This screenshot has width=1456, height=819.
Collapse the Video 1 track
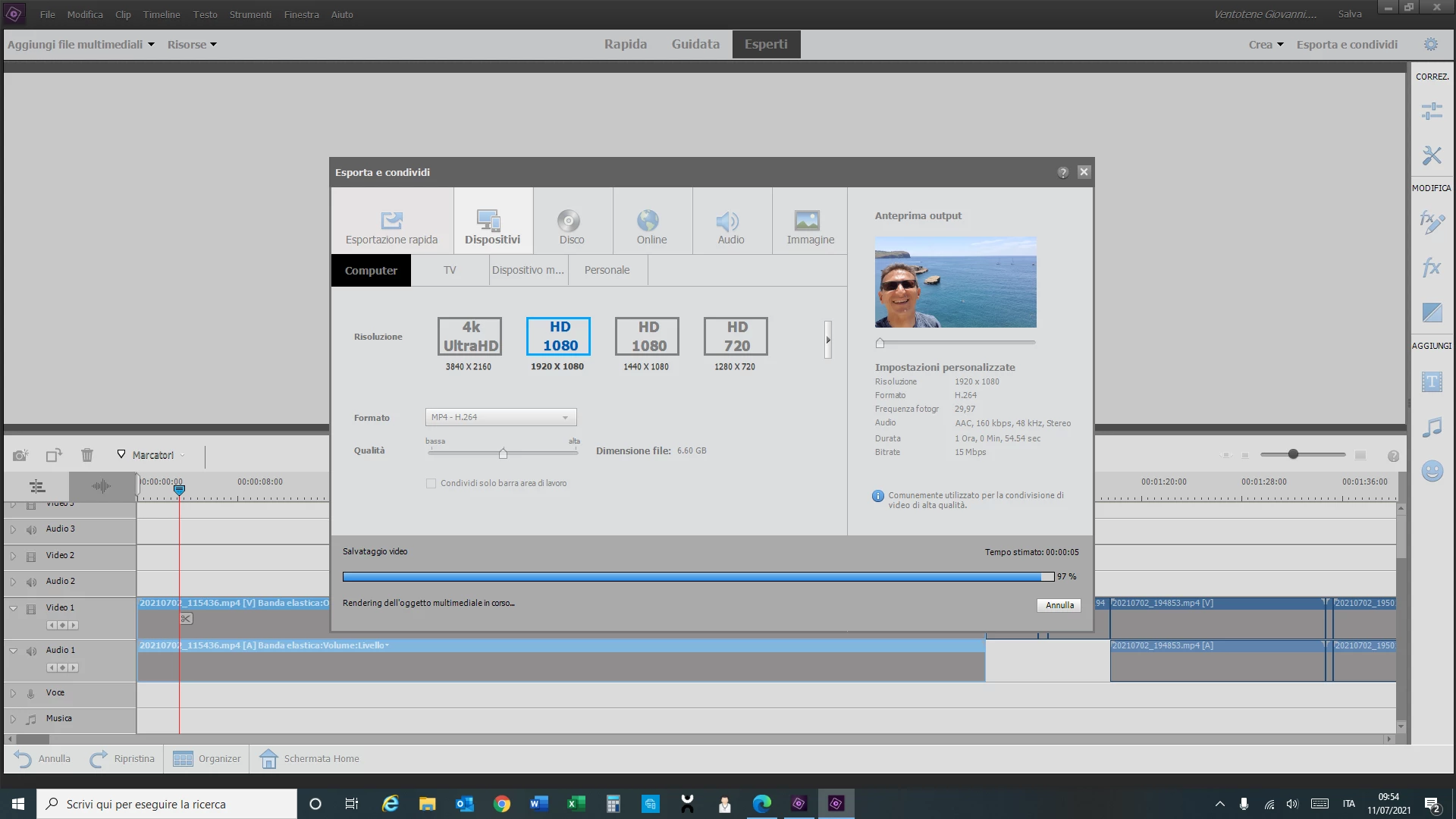[13, 608]
